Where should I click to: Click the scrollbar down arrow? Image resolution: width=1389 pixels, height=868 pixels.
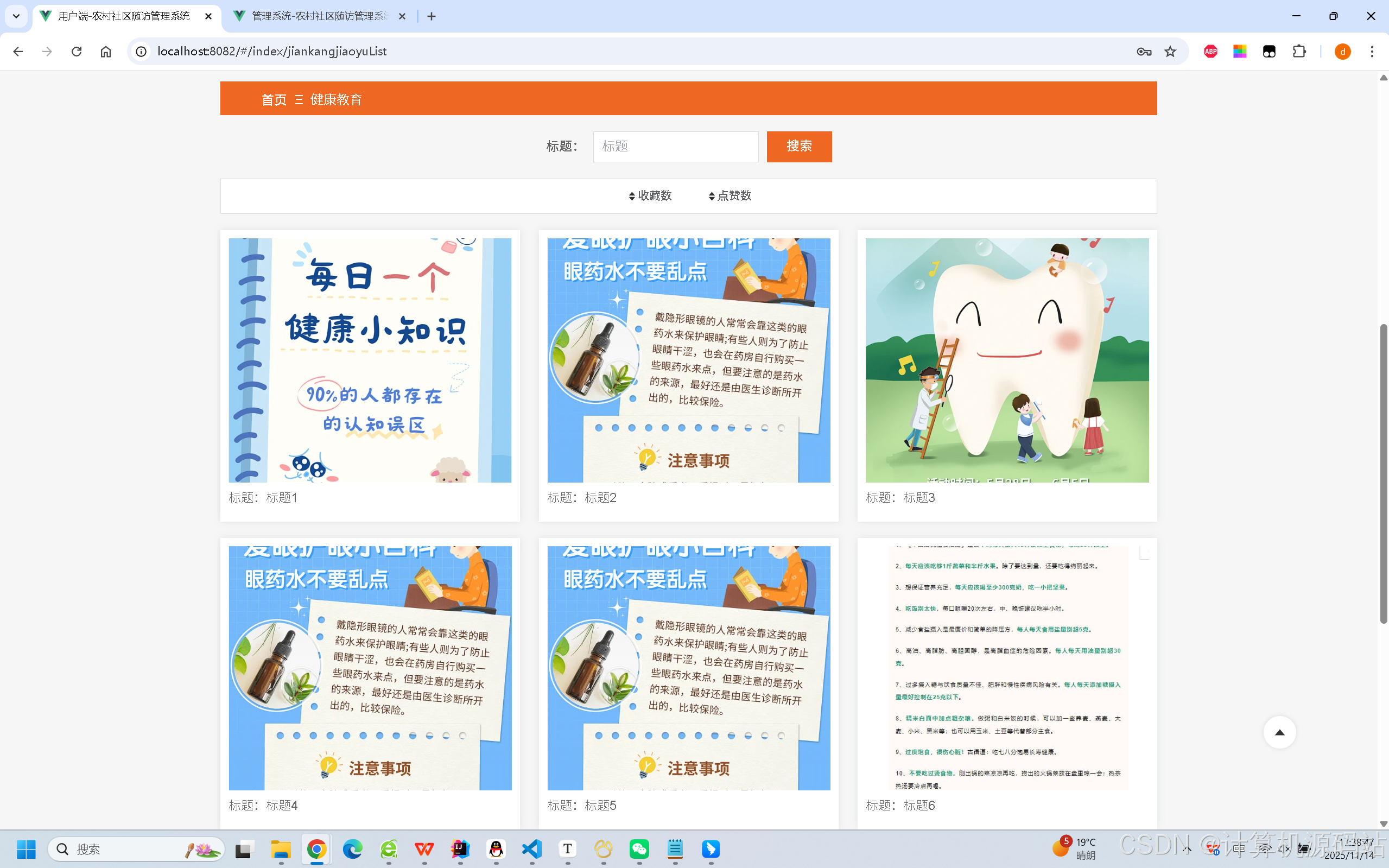1383,824
